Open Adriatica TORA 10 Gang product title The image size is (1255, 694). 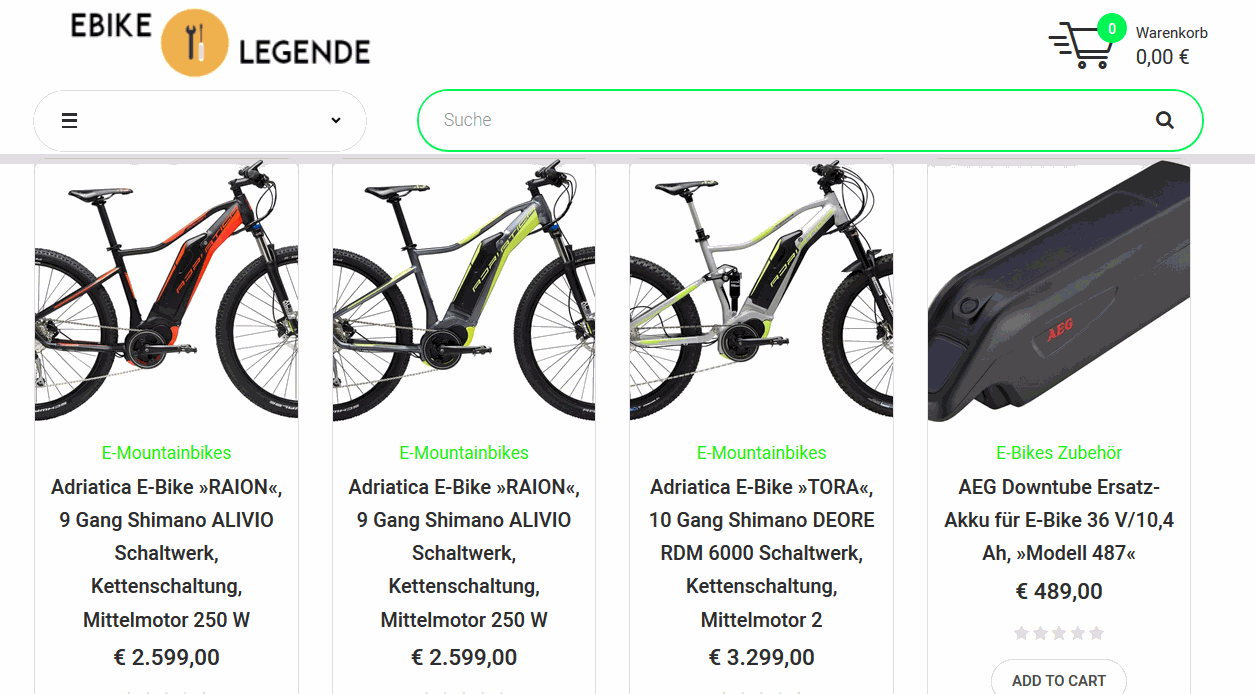[761, 553]
